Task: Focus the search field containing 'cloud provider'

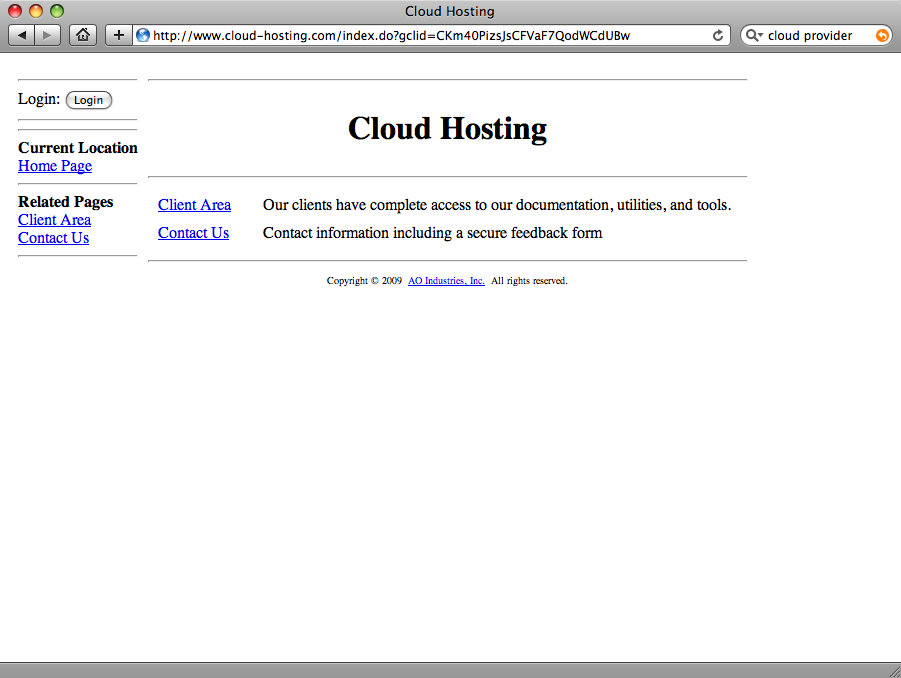Action: coord(815,35)
